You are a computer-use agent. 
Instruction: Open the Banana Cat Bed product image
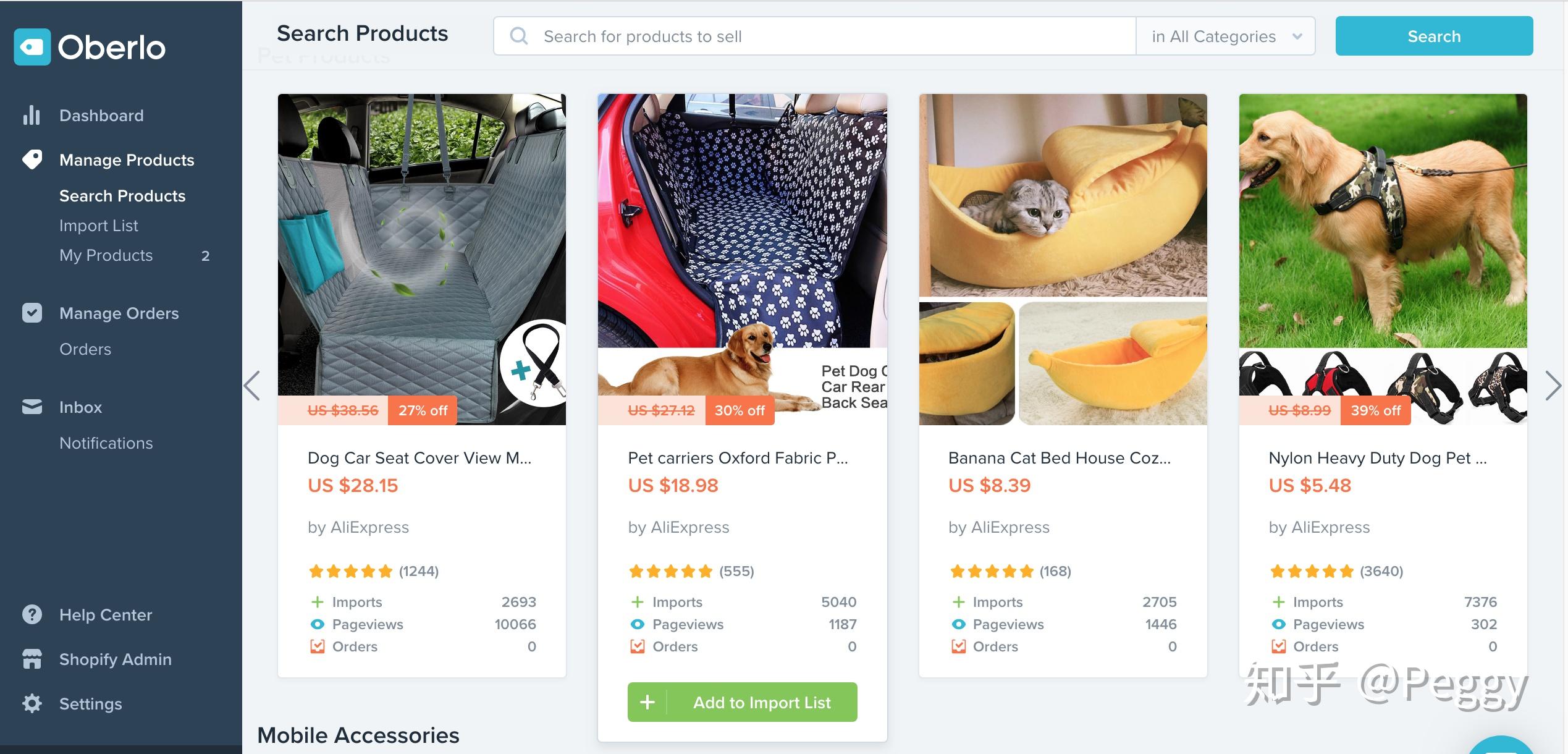pyautogui.click(x=1063, y=259)
